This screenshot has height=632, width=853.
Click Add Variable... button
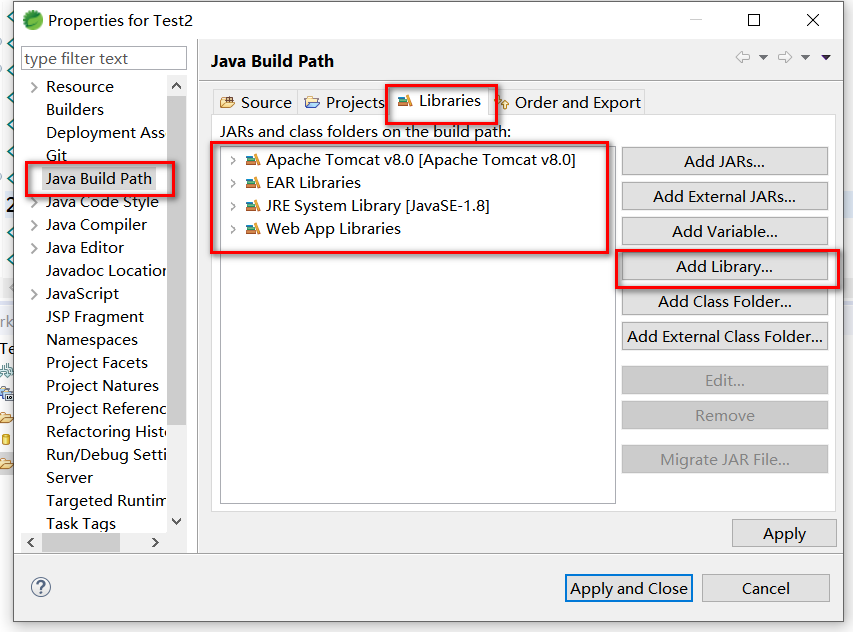click(724, 232)
